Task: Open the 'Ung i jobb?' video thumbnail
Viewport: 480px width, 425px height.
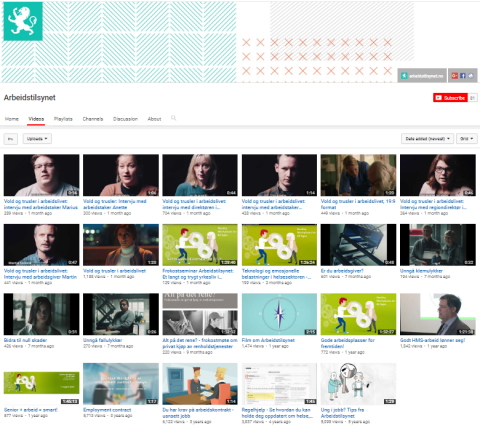Action: [x=358, y=384]
